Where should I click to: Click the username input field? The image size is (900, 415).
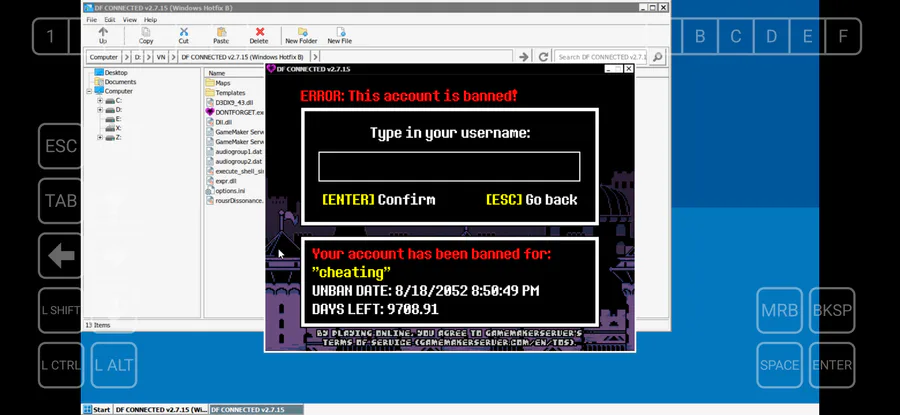click(449, 166)
